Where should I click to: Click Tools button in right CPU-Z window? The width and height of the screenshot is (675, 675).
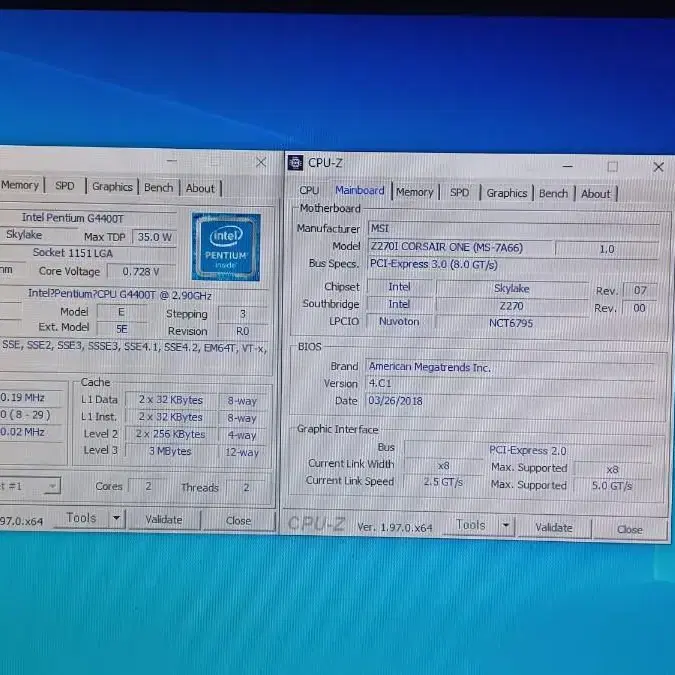click(471, 525)
